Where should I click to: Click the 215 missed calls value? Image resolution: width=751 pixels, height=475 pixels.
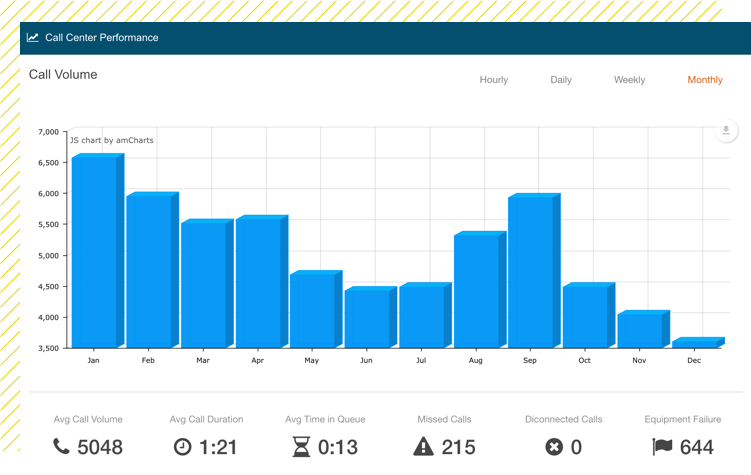(x=458, y=447)
